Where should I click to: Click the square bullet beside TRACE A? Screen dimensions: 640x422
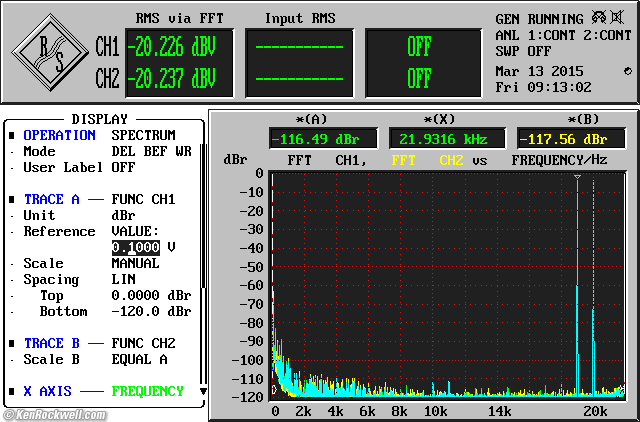pyautogui.click(x=12, y=199)
